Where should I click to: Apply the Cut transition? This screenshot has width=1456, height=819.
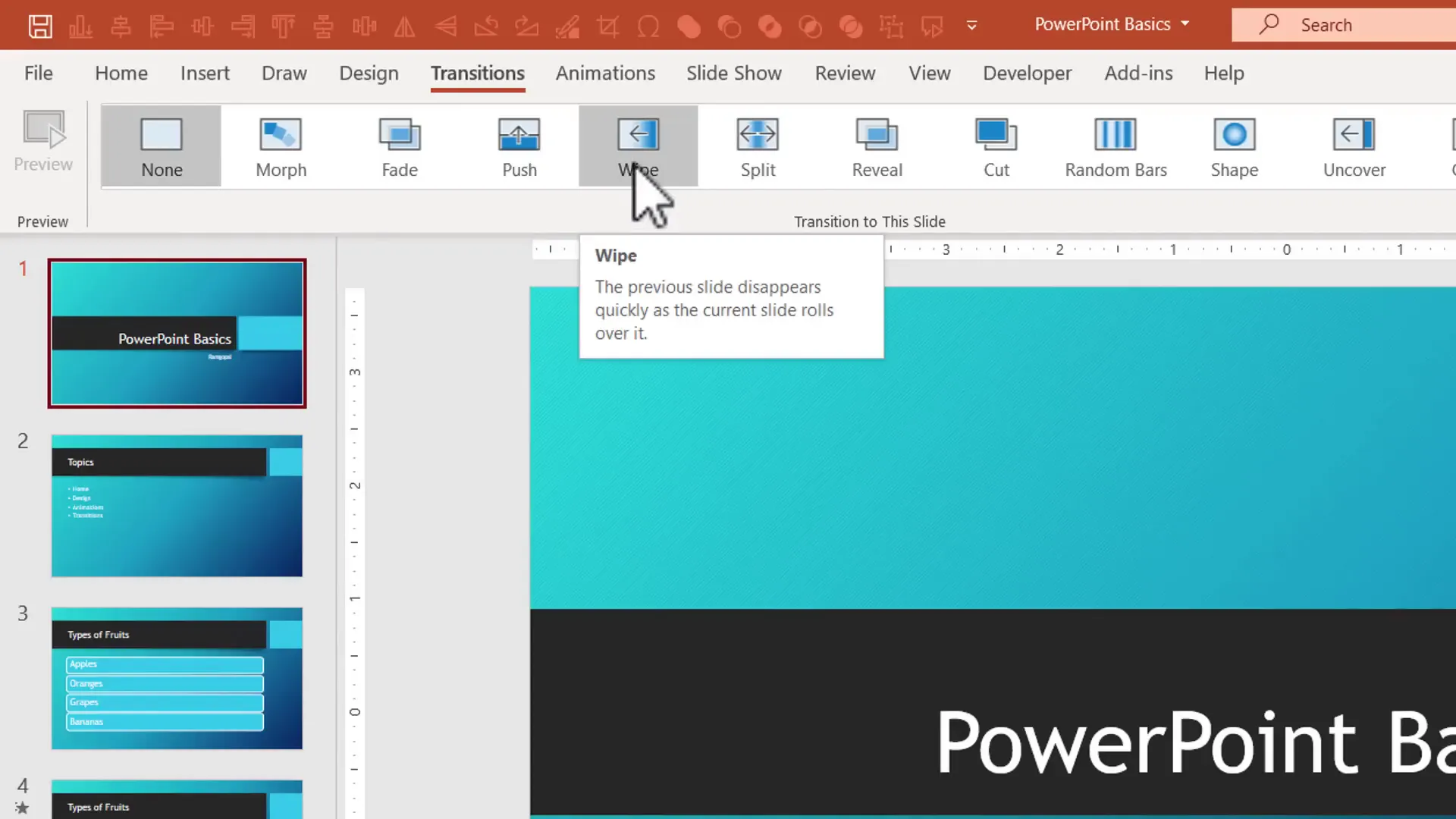click(996, 146)
